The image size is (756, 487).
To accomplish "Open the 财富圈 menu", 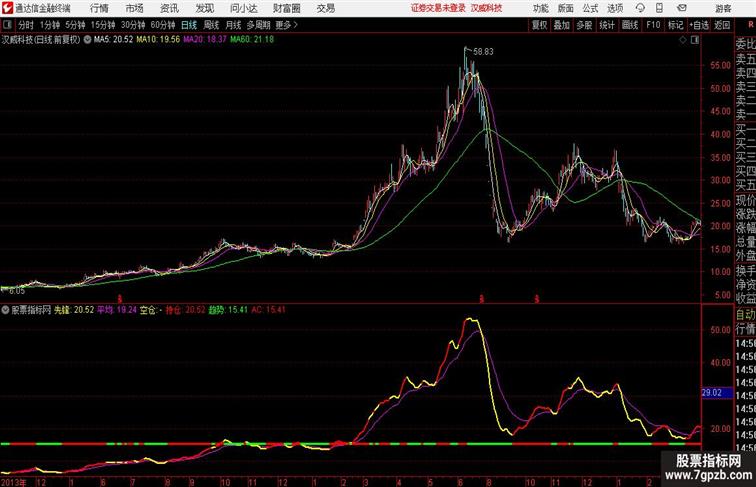I will (x=286, y=8).
